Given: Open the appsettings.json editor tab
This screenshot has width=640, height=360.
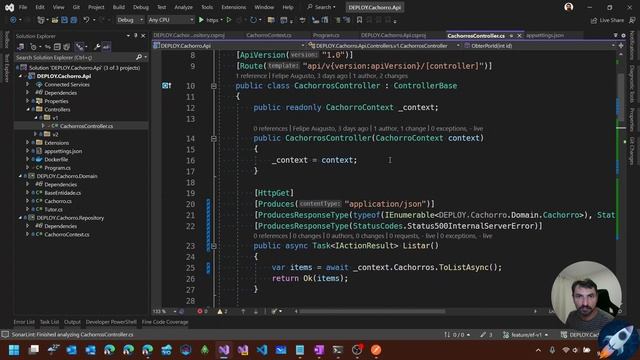Looking at the screenshot, I should click(x=545, y=36).
